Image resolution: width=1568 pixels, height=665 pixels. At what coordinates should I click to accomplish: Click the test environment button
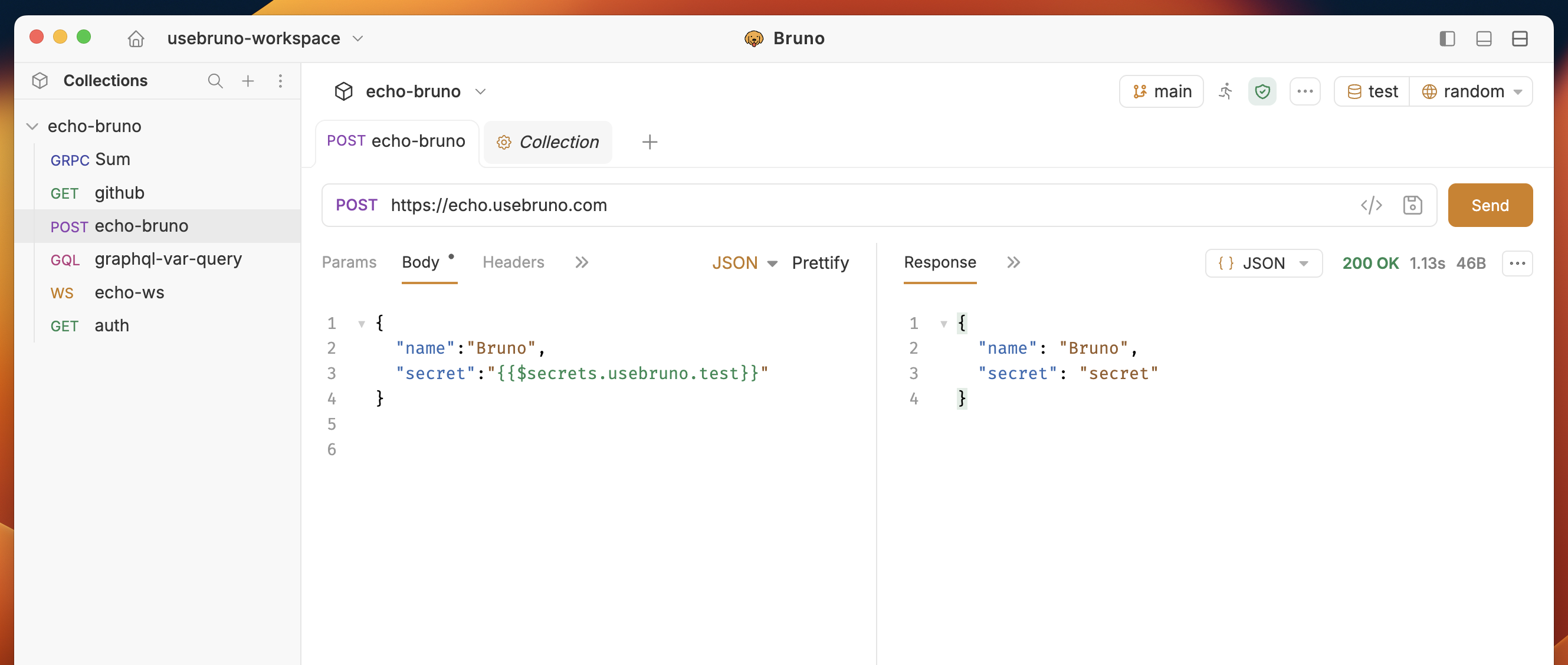click(1372, 91)
